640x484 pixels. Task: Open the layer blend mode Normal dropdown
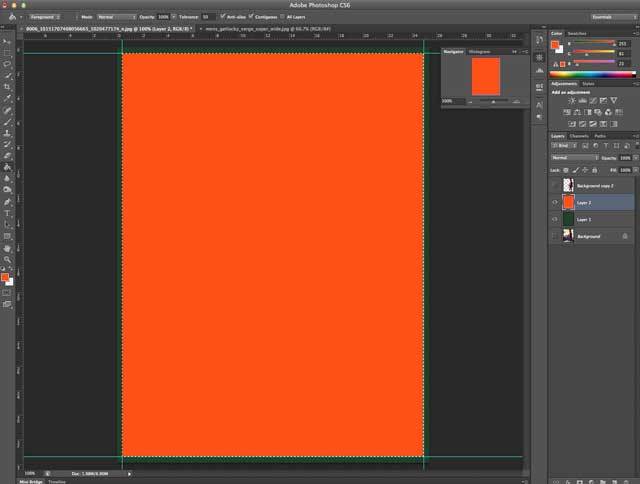572,158
